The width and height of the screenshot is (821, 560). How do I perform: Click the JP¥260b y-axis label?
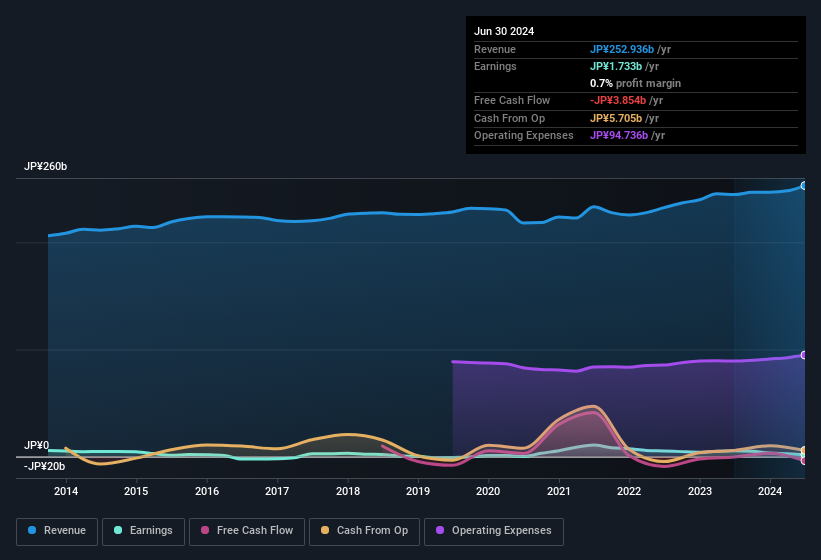click(46, 167)
